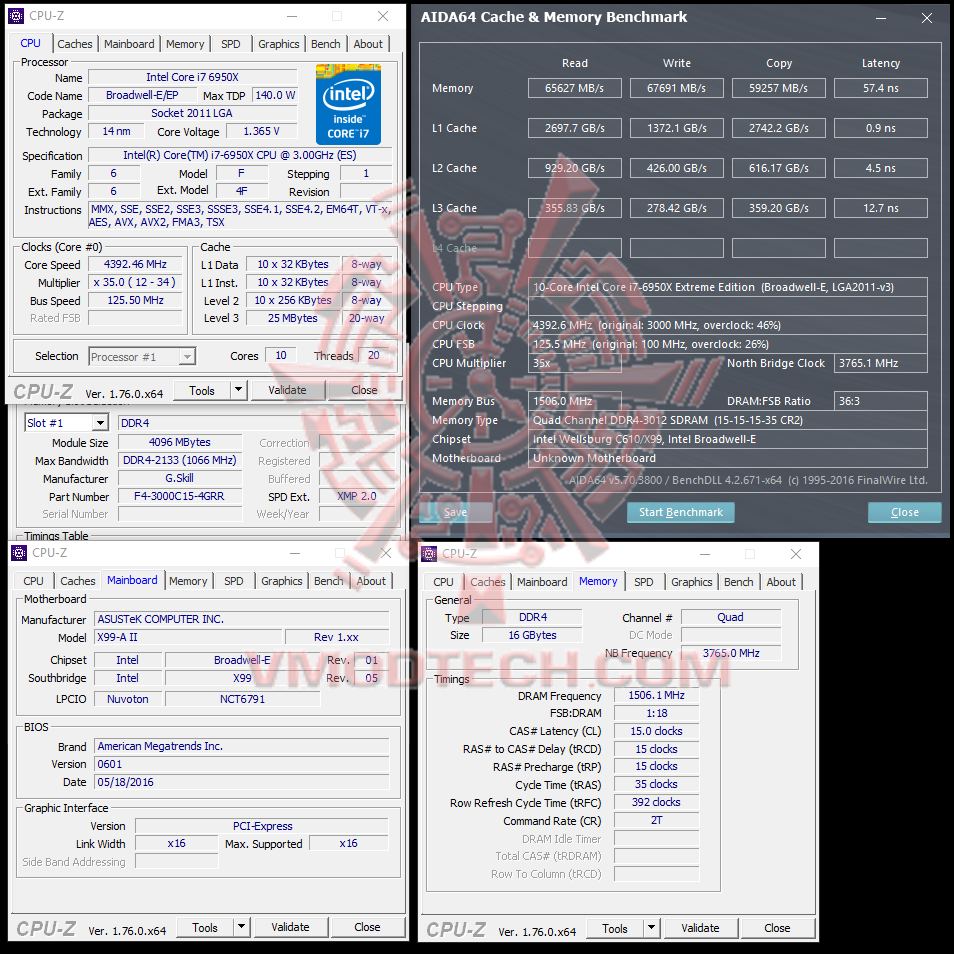
Task: Click the Part Number F4-3000C15-4GRR value
Action: (x=179, y=496)
